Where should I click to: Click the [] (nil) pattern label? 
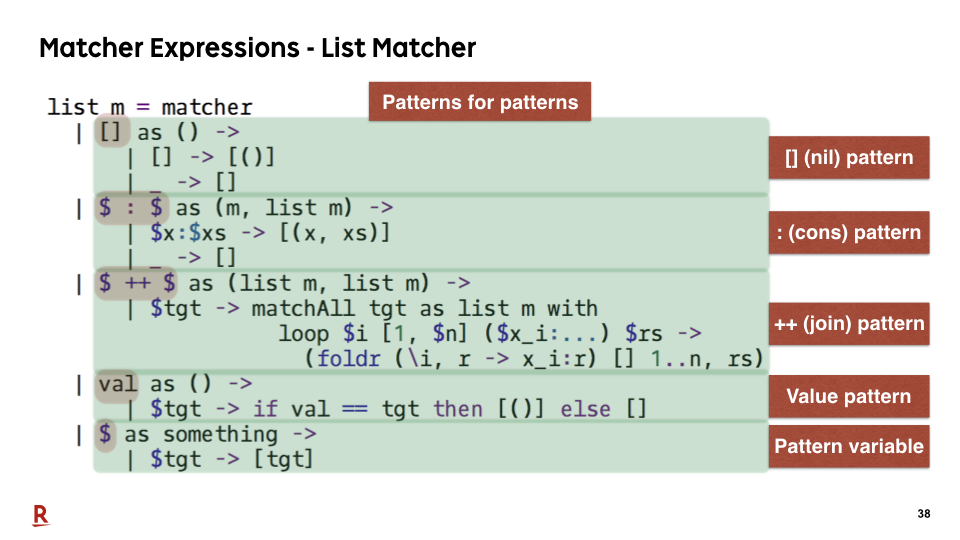849,158
